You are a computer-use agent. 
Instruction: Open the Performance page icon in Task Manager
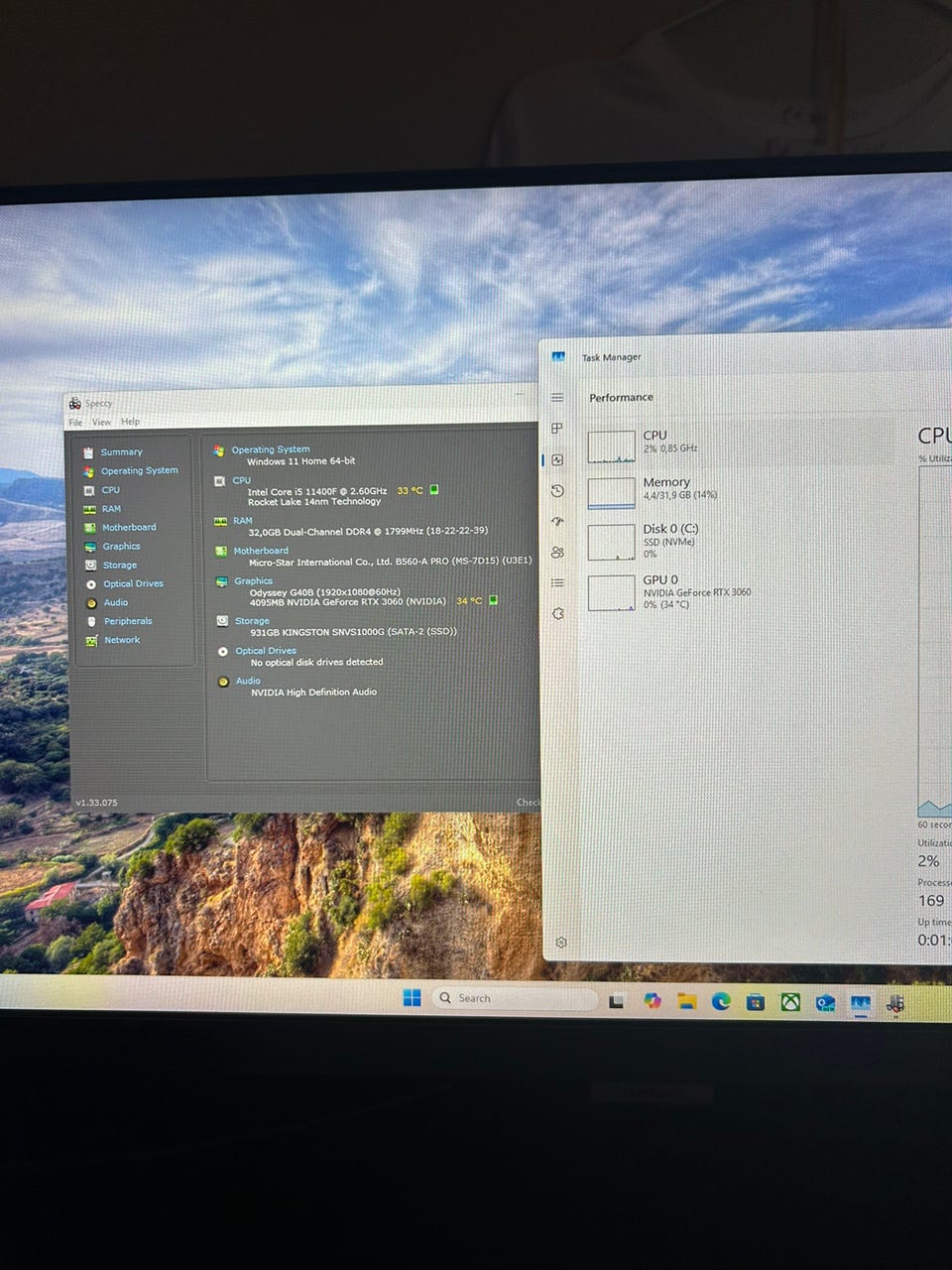pos(557,460)
